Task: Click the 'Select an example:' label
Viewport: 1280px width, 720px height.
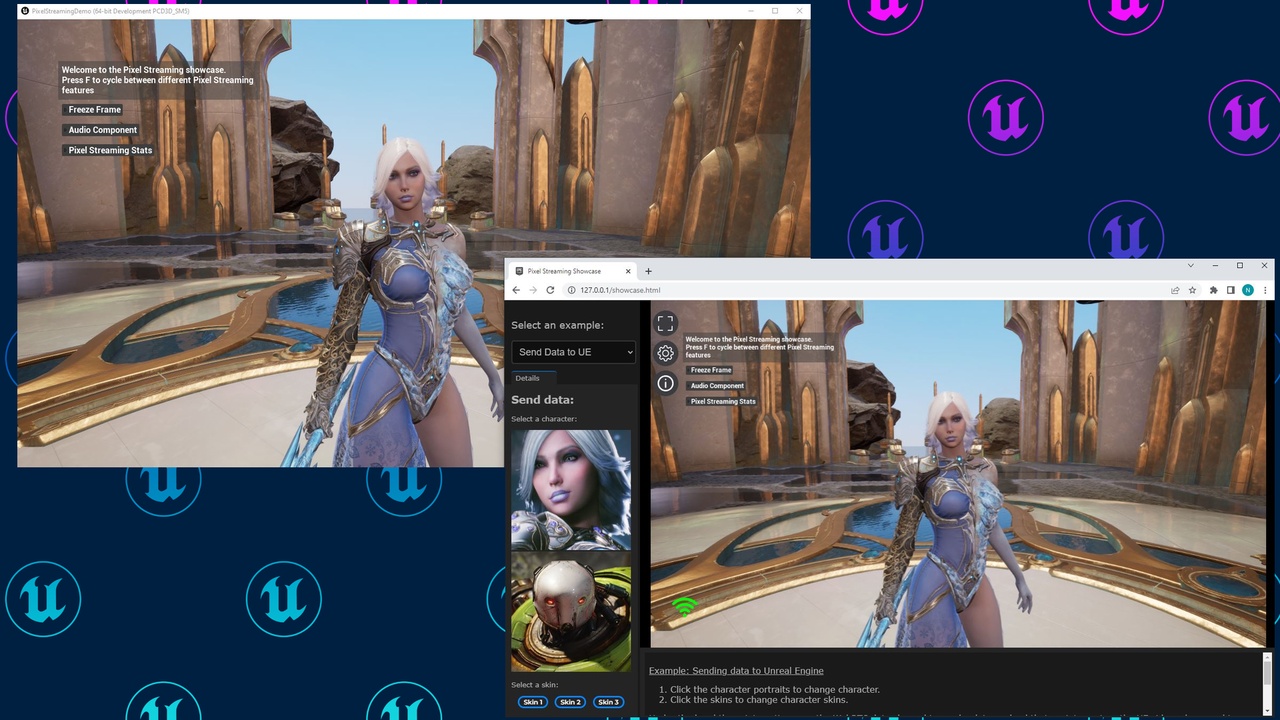Action: [557, 325]
